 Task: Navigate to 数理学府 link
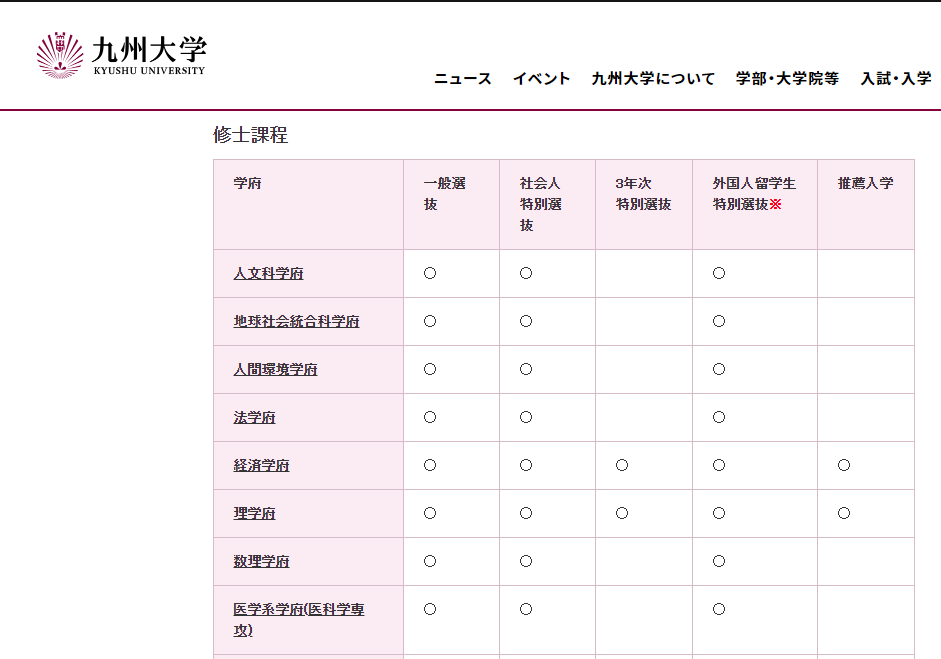(261, 562)
